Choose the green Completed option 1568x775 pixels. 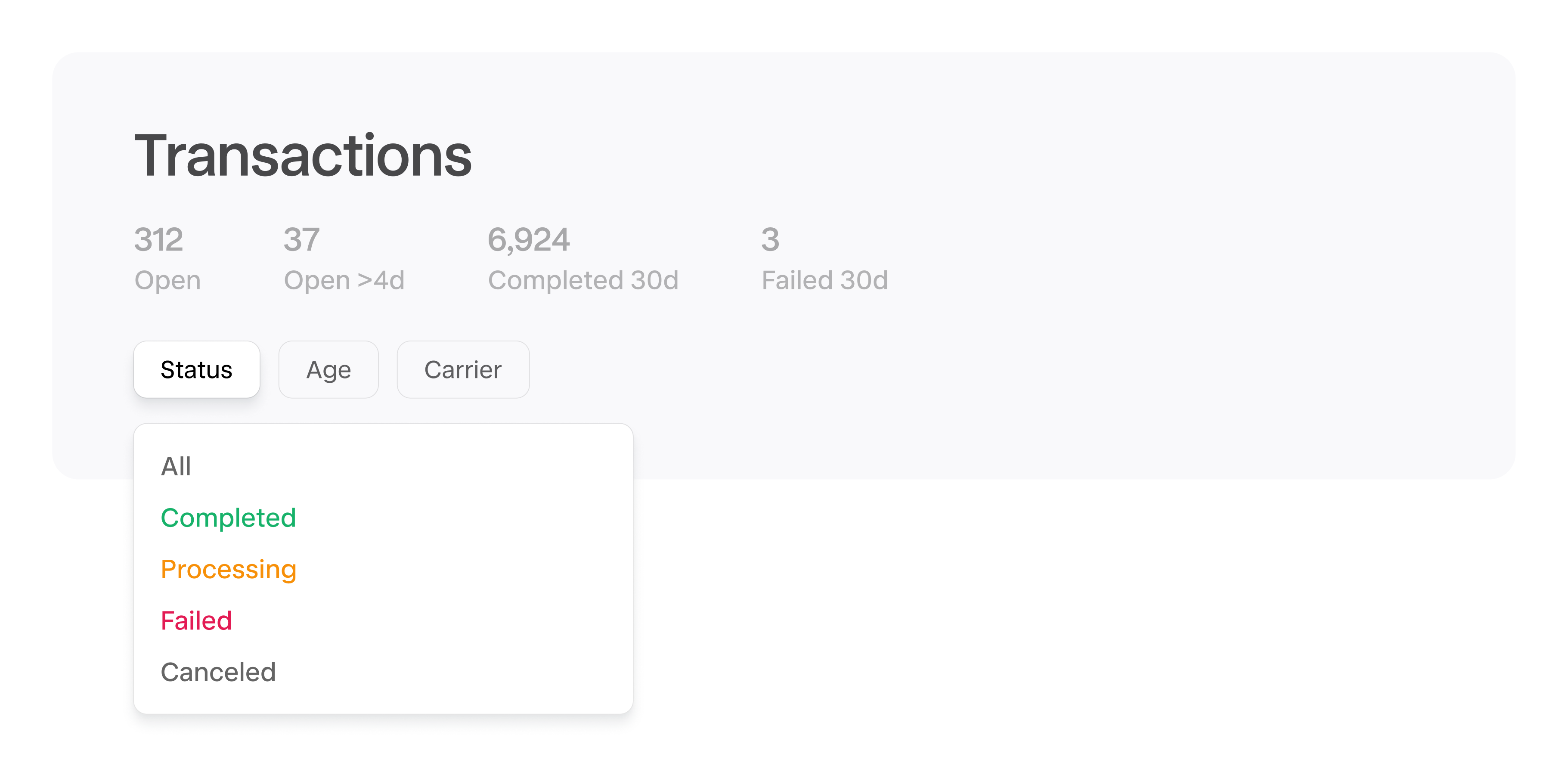click(x=384, y=518)
